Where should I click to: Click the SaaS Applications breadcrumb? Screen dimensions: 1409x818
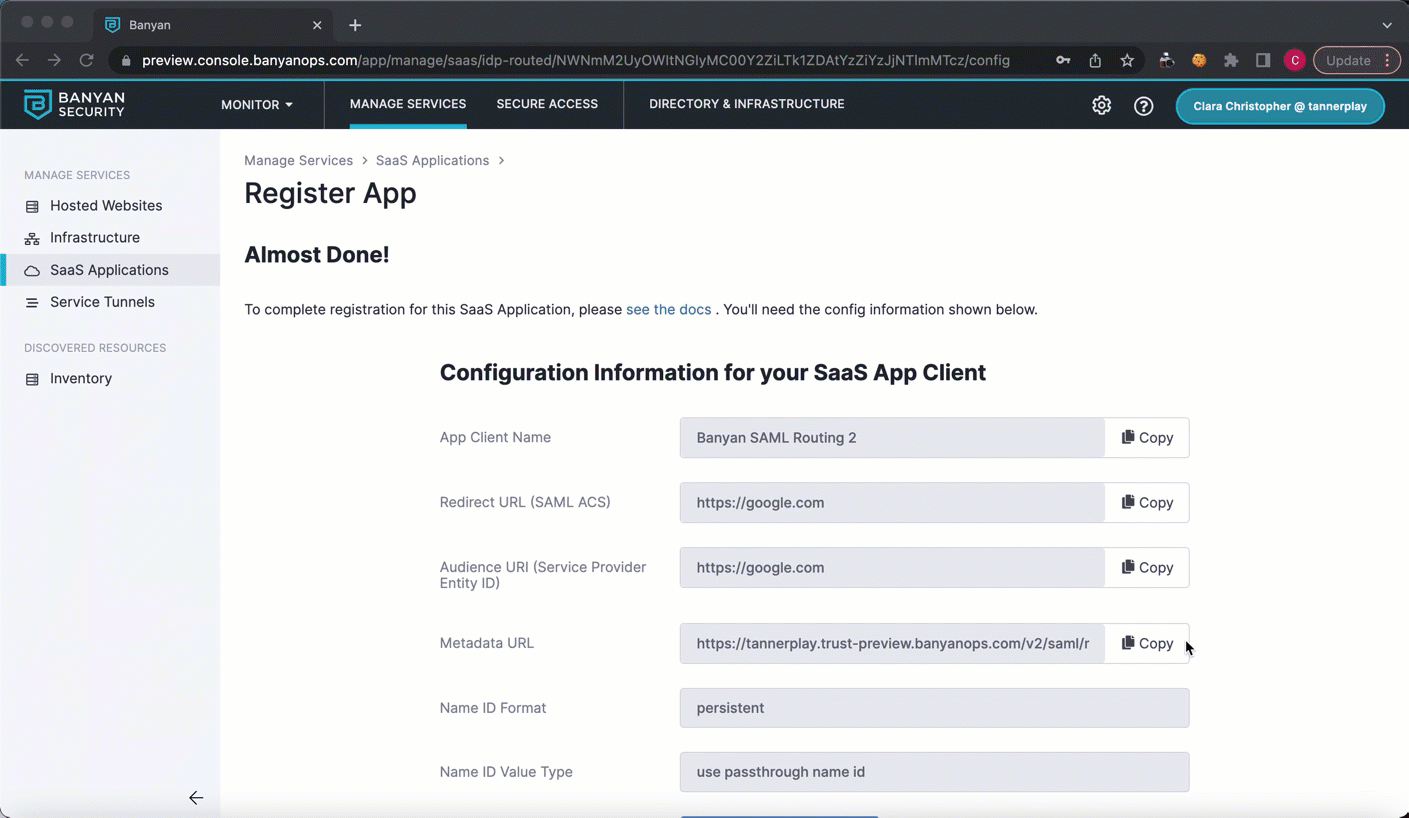pos(432,160)
